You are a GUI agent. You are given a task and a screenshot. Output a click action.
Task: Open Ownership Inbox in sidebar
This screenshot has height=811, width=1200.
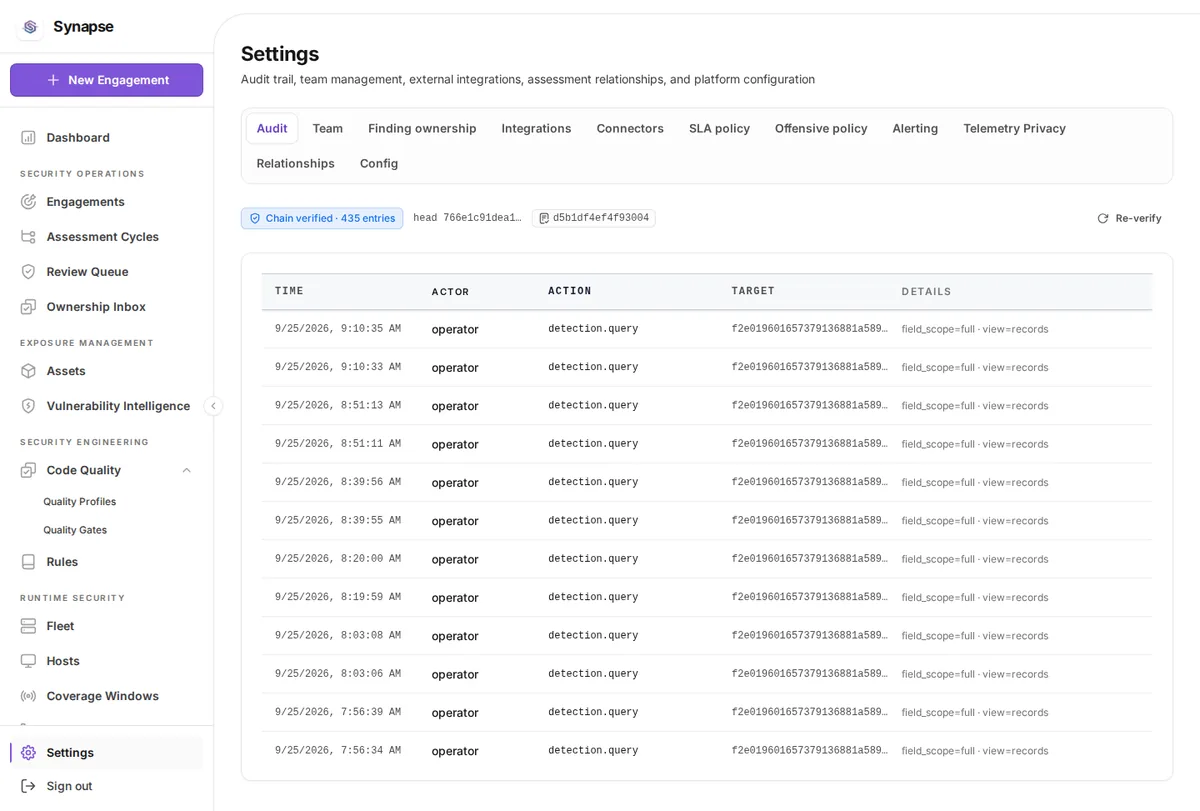tap(107, 307)
